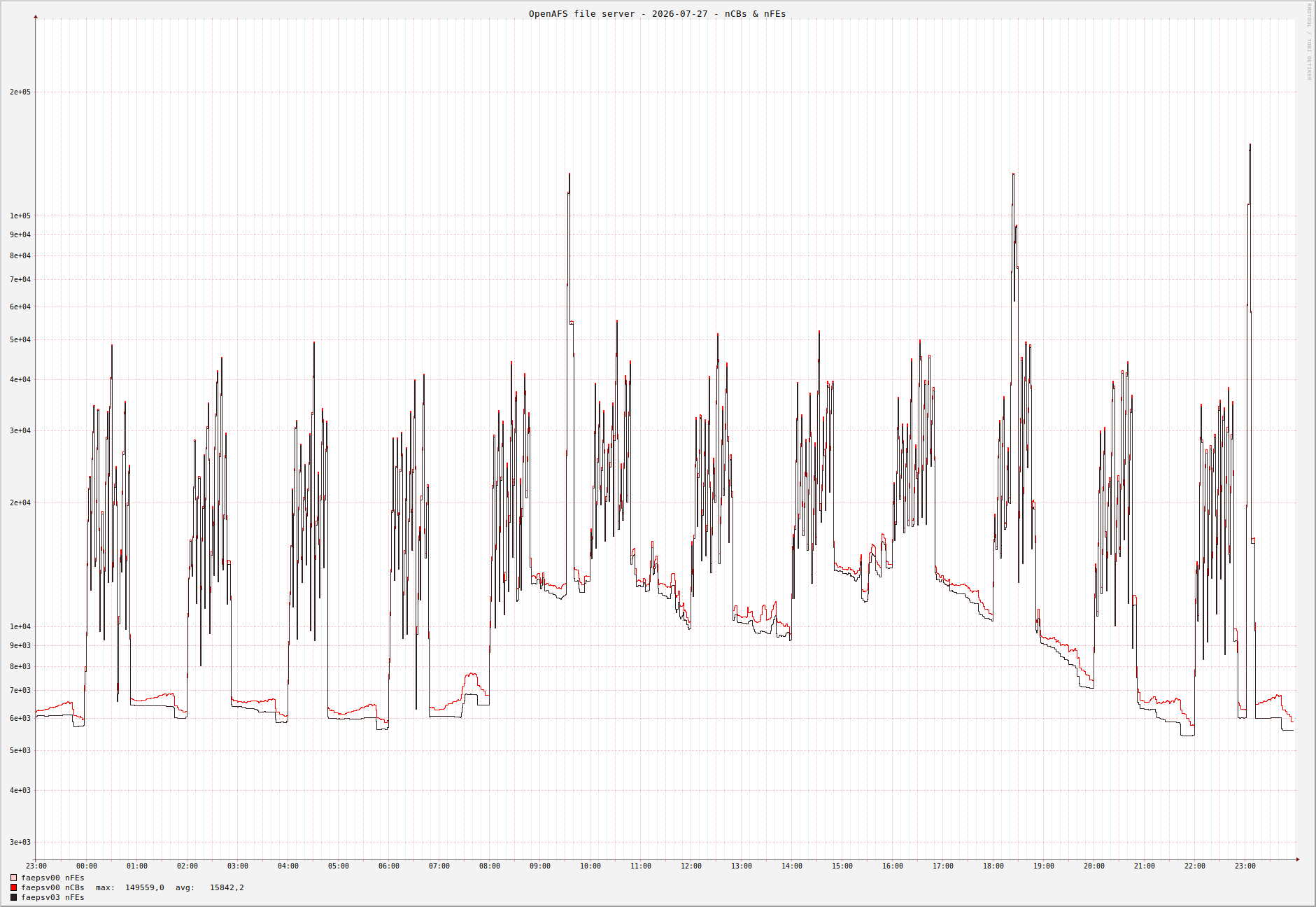The image size is (1316, 907).
Task: Click the 10:00 time axis label
Action: click(x=590, y=866)
